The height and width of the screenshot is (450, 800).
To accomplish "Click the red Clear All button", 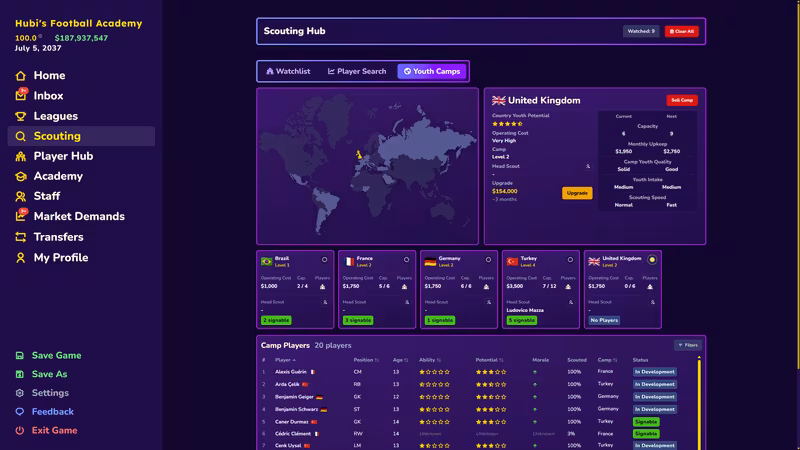I will coord(682,31).
